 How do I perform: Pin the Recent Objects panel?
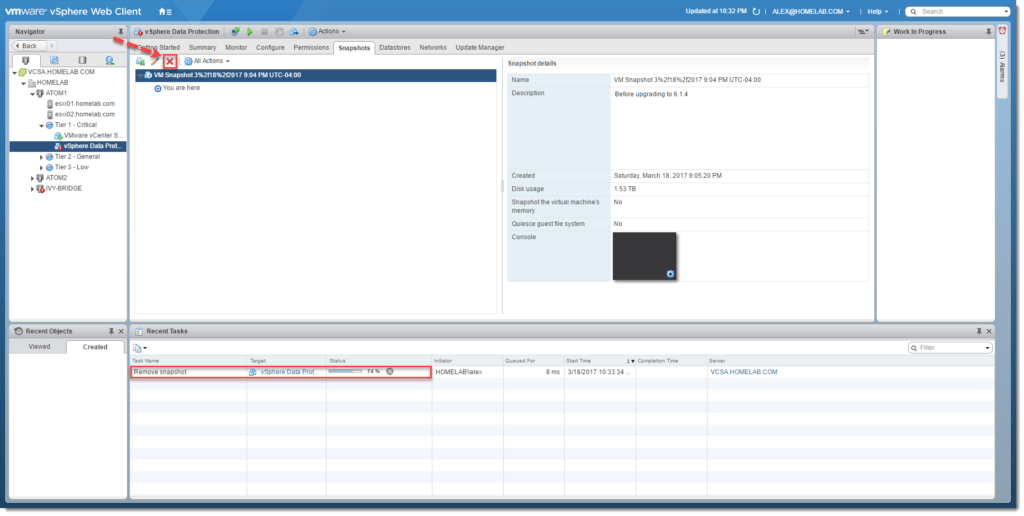tap(111, 331)
